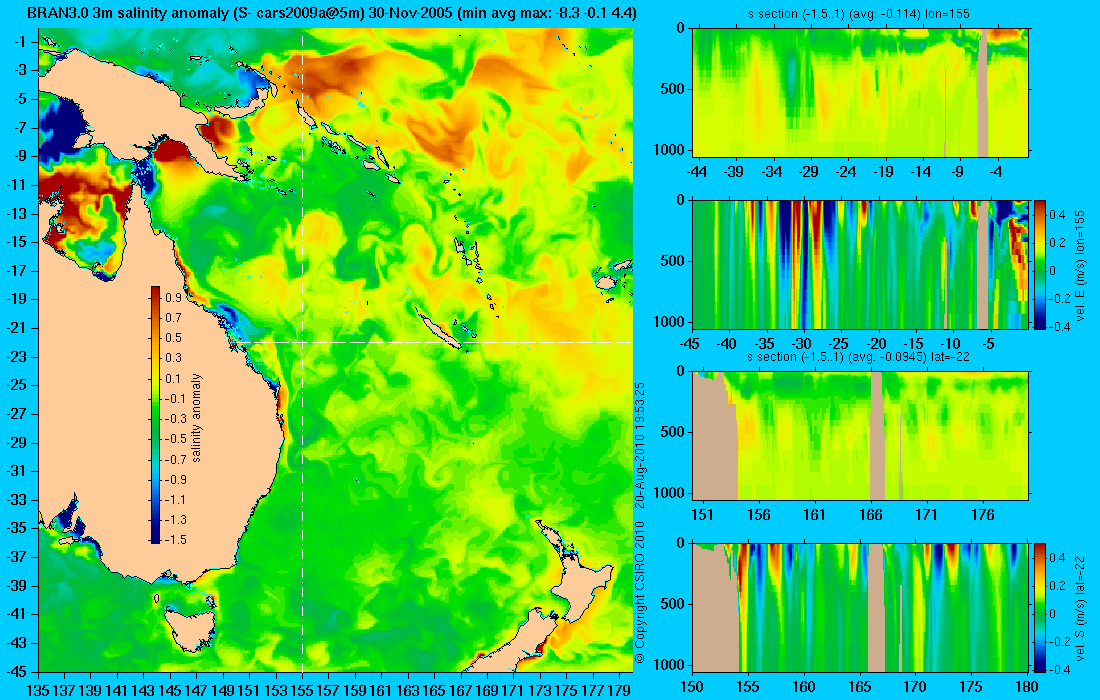Image resolution: width=1100 pixels, height=700 pixels.
Task: Click the southward velocity section plot for lat=-22
Action: click(x=861, y=607)
